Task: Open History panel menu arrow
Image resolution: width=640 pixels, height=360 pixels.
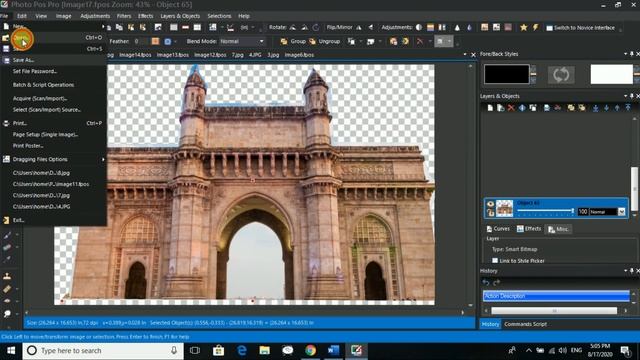Action: coord(625,271)
